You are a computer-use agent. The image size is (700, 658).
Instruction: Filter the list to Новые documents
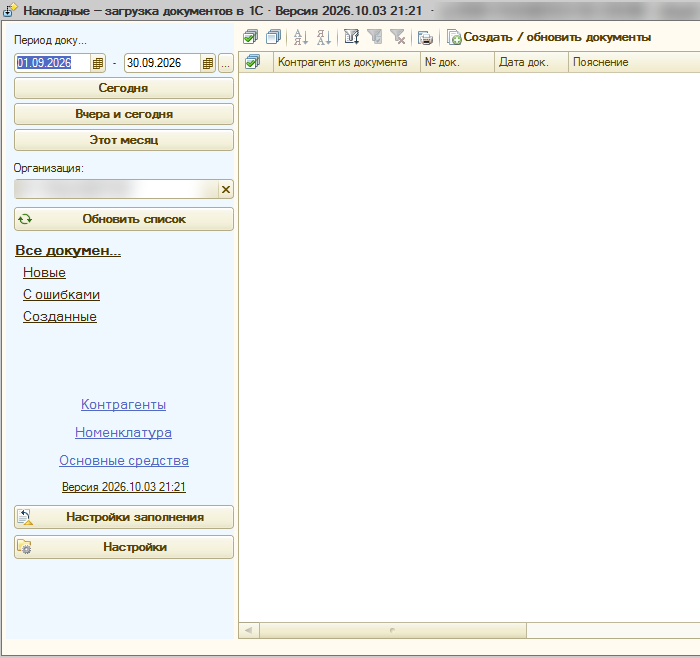click(x=44, y=272)
